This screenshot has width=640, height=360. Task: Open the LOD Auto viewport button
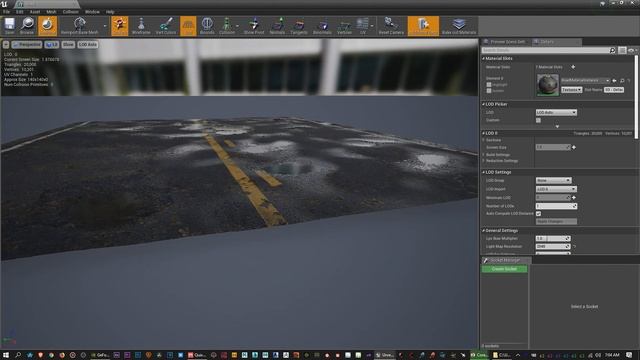(x=88, y=44)
